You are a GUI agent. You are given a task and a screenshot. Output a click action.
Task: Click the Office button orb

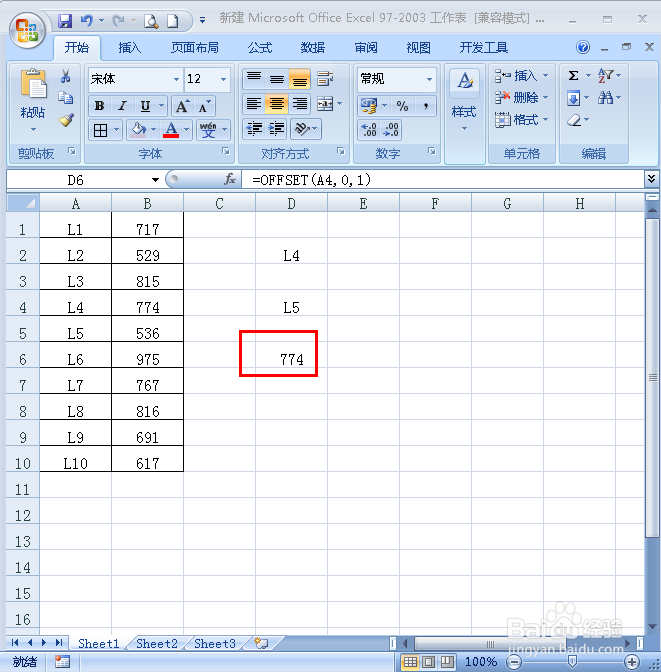click(27, 30)
